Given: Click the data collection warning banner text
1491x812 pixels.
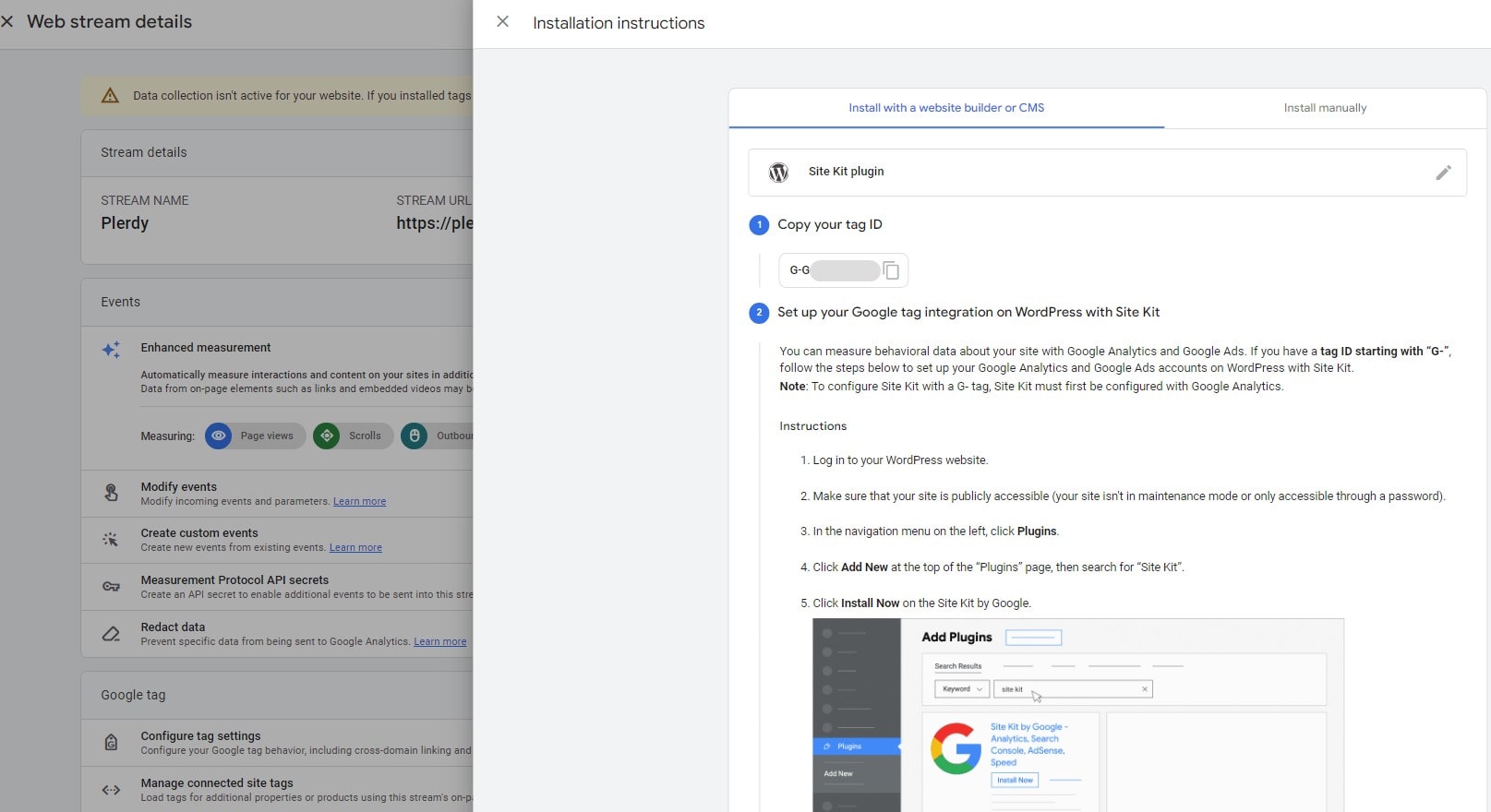Looking at the screenshot, I should click(302, 95).
